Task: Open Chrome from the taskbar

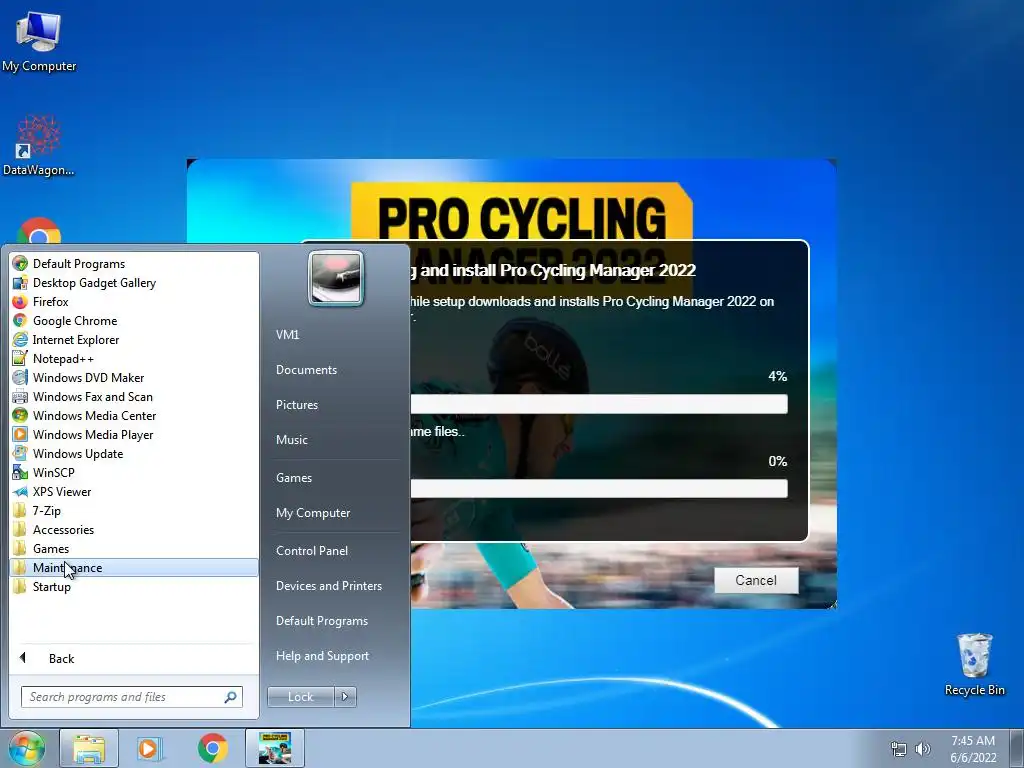Action: click(212, 748)
